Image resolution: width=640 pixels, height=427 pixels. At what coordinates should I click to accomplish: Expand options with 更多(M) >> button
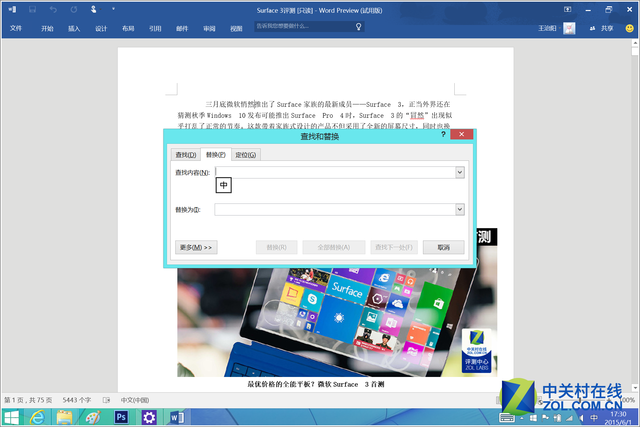(x=196, y=247)
